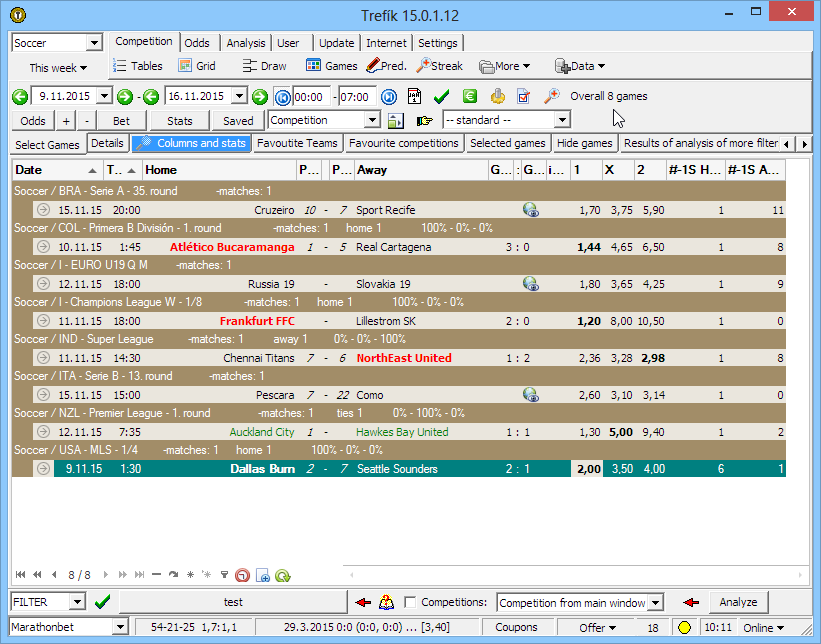Open the Streak tool
The image size is (821, 644).
[x=440, y=66]
